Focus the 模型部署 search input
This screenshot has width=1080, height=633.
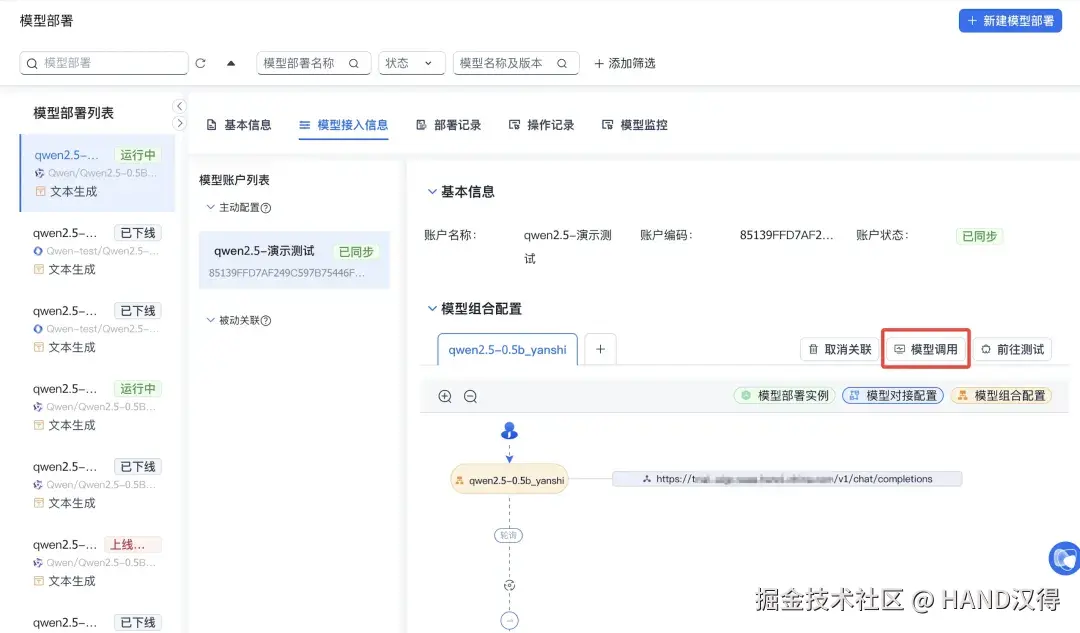click(x=104, y=63)
